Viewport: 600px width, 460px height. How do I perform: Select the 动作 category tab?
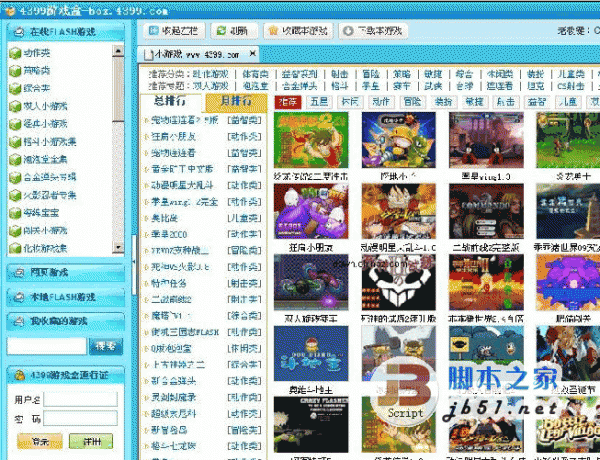pyautogui.click(x=381, y=102)
